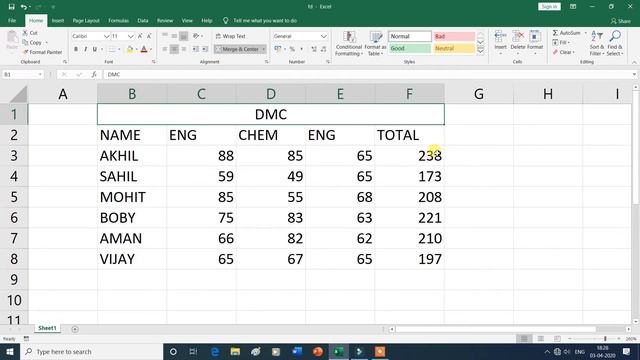Toggle Italic formatting
Viewport: 640px width, 360px height.
tap(85, 49)
